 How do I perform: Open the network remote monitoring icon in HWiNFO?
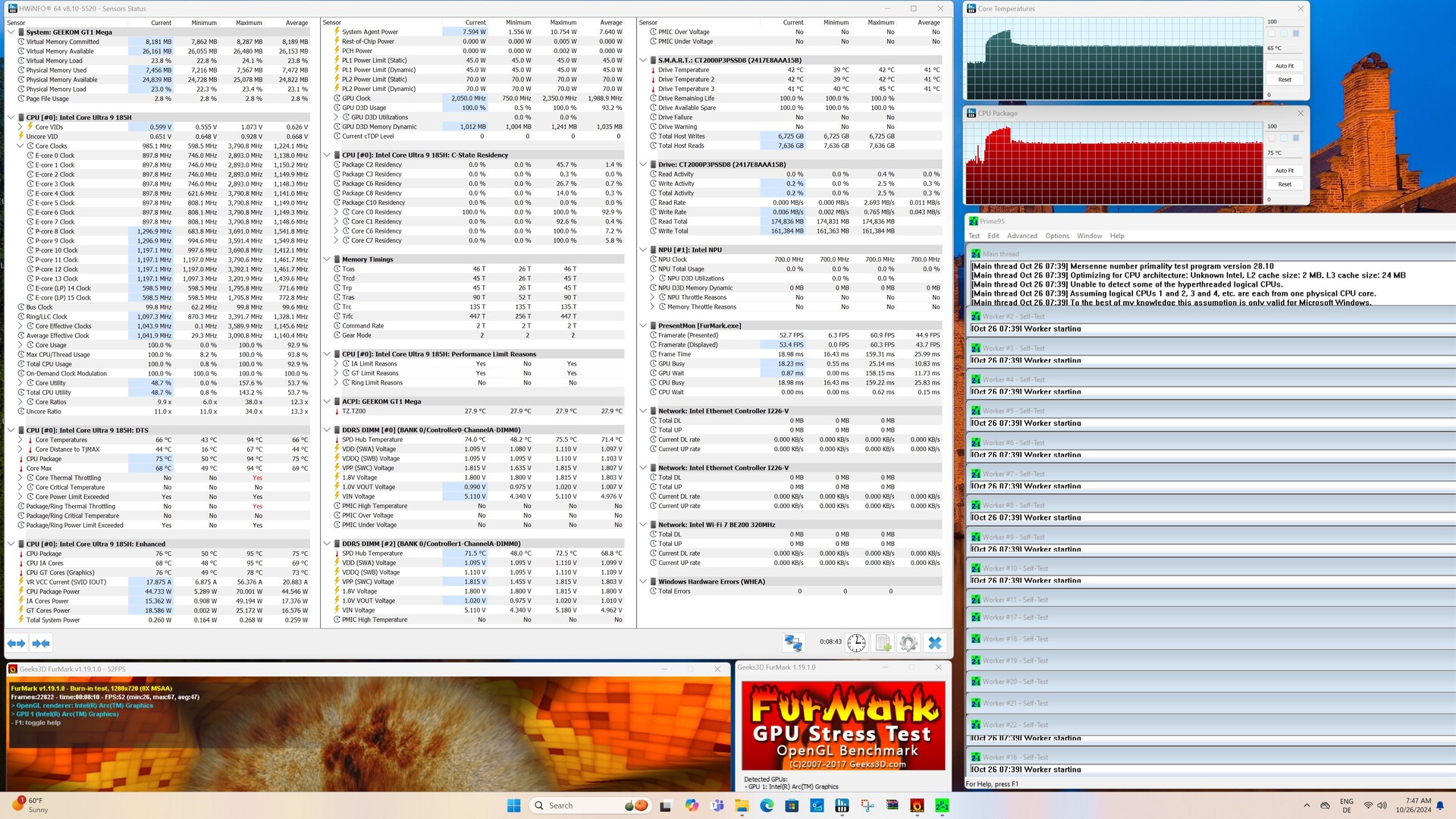tap(793, 643)
